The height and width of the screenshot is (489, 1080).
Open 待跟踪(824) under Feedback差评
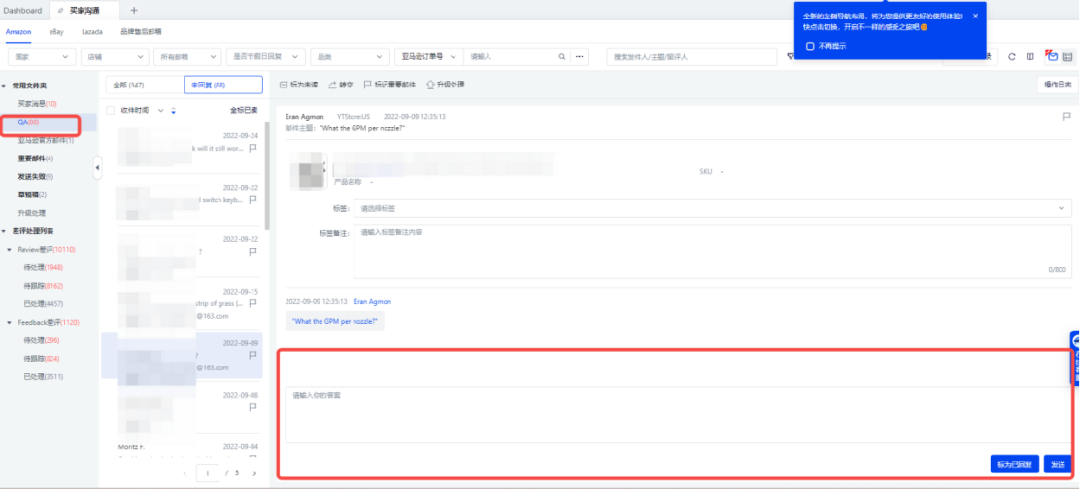point(41,358)
